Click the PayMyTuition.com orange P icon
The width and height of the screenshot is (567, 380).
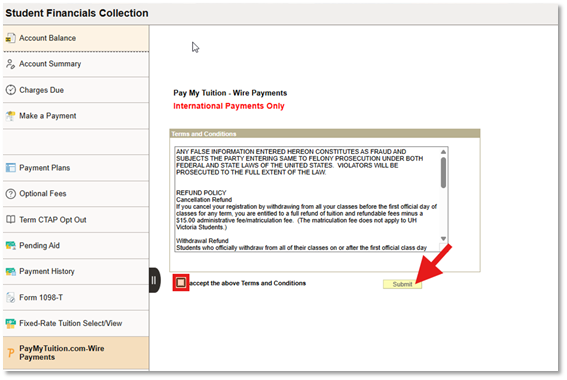pyautogui.click(x=11, y=353)
